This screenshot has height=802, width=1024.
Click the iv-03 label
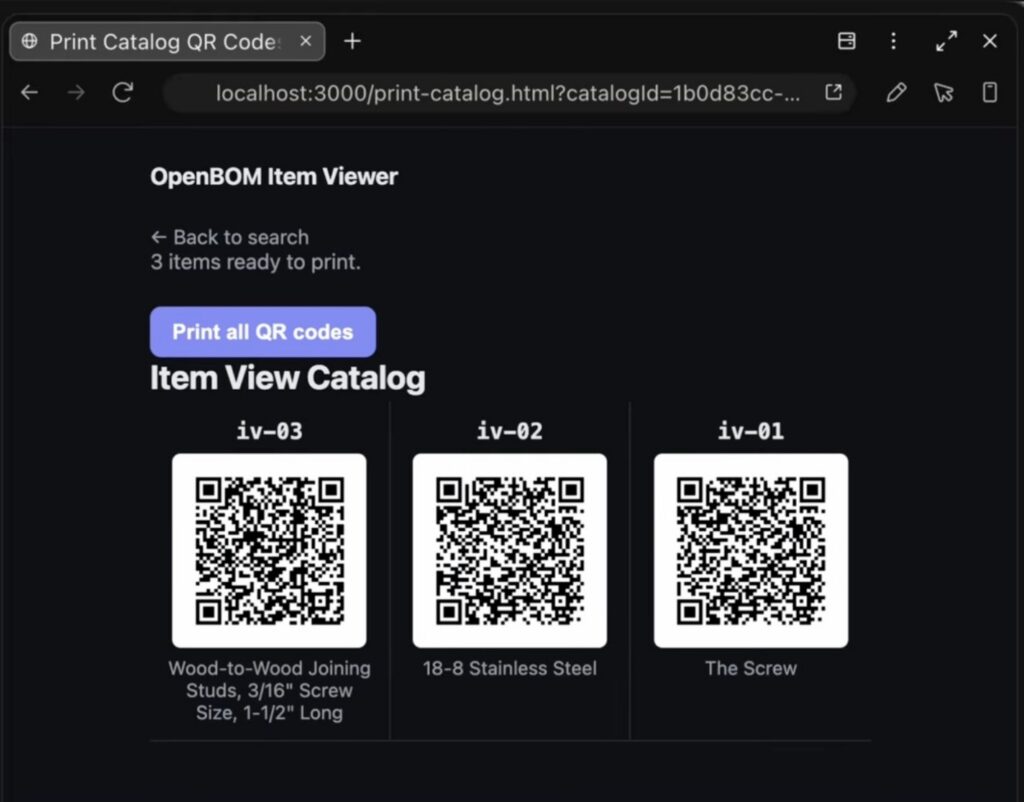[269, 431]
